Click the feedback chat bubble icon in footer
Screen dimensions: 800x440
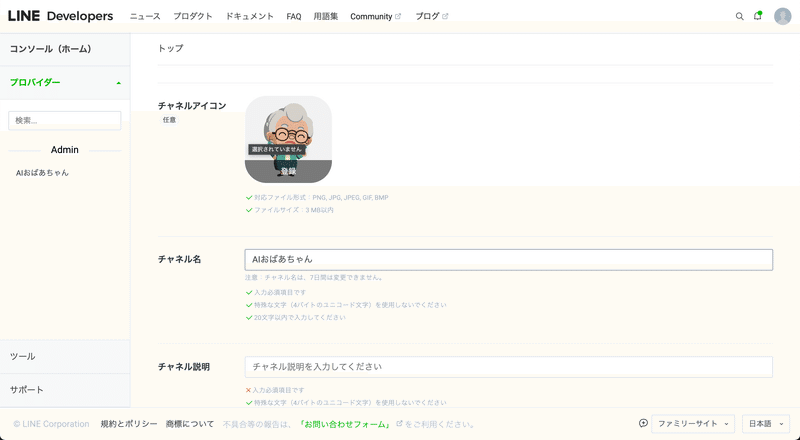(643, 423)
